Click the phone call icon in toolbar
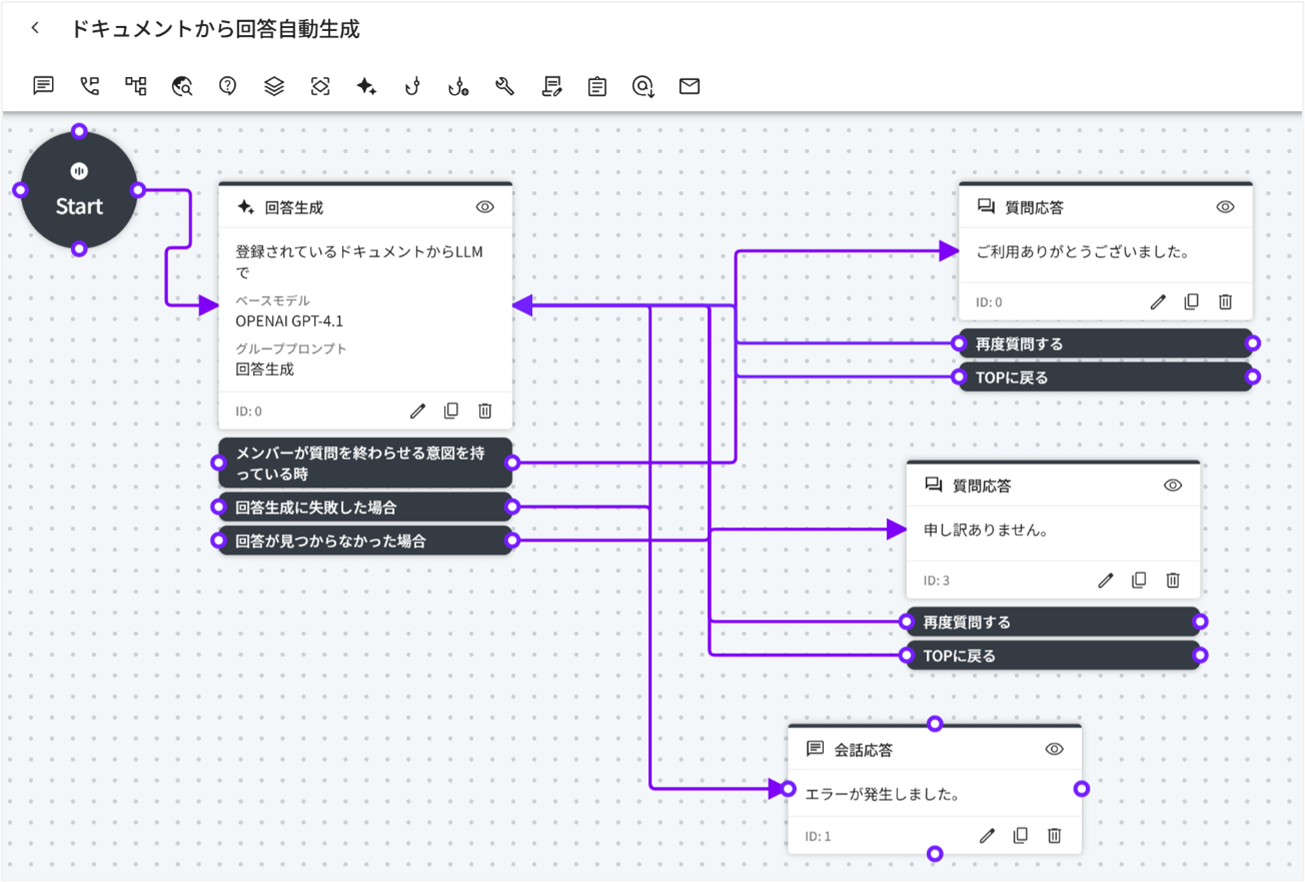Image resolution: width=1305 pixels, height=882 pixels. pyautogui.click(x=90, y=86)
